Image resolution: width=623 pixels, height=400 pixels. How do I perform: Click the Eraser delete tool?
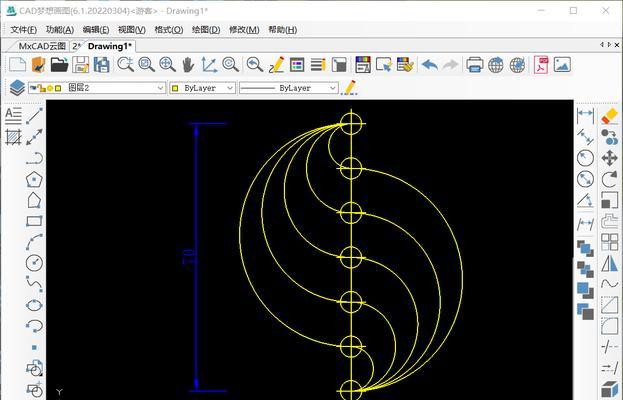(x=609, y=116)
